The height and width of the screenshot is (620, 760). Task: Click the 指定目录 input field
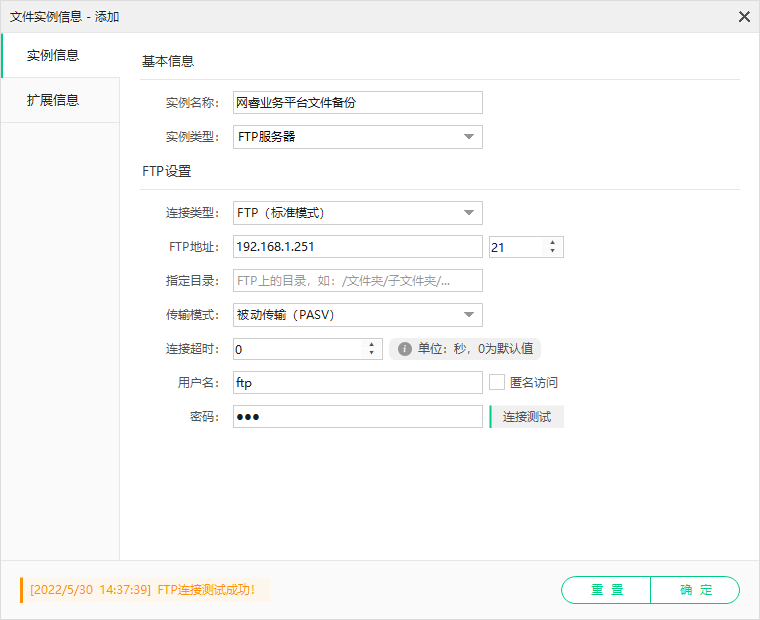tap(357, 280)
